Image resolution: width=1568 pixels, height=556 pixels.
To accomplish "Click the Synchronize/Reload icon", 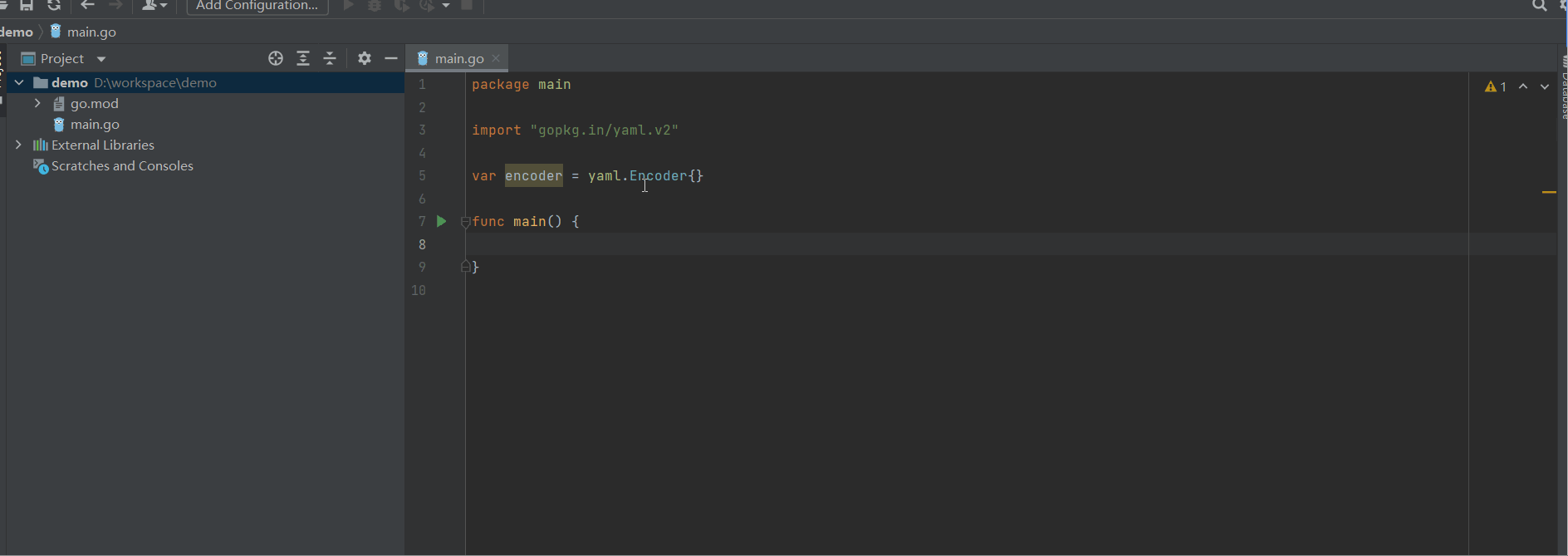I will pos(54,6).
